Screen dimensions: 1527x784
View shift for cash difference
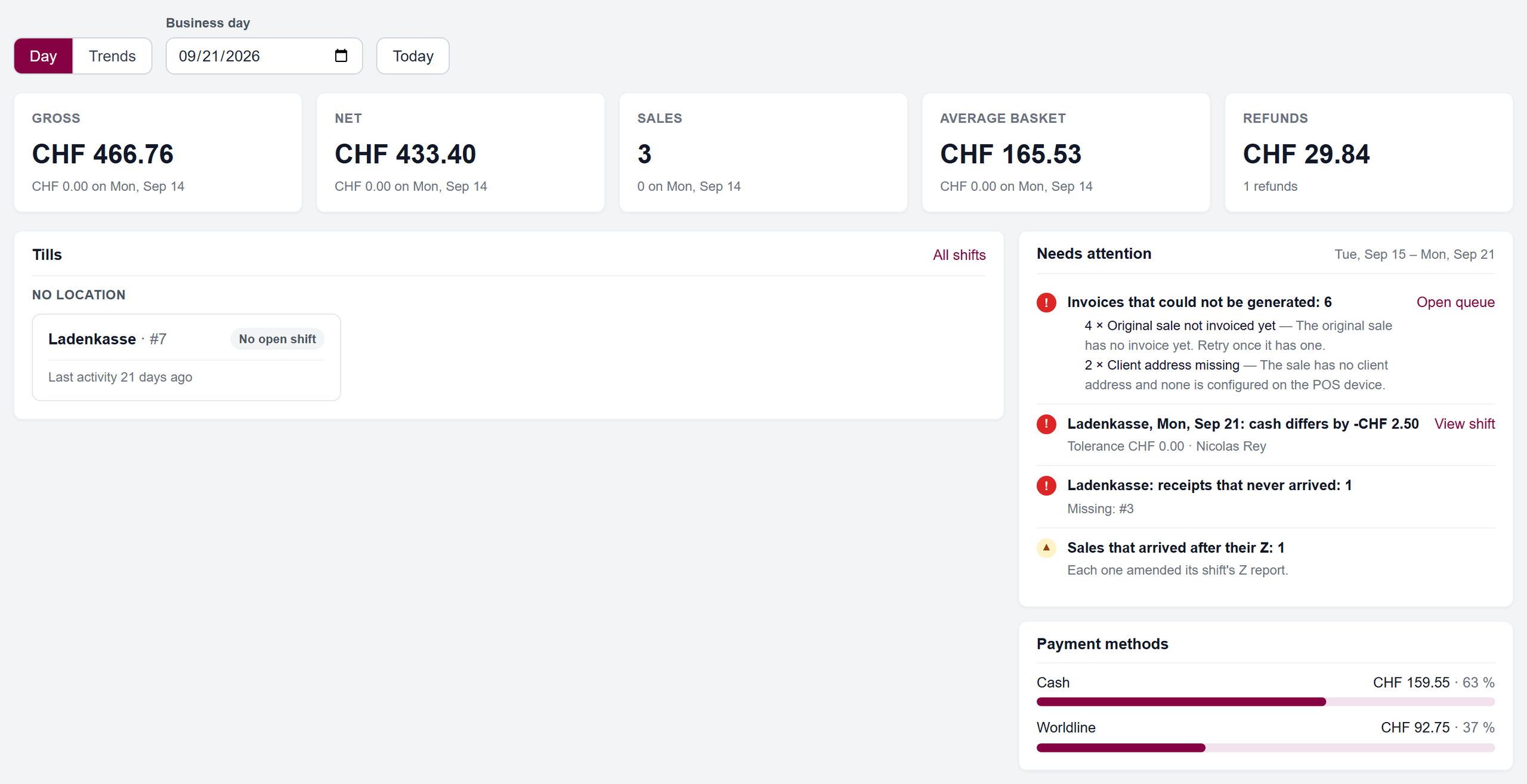(1464, 424)
